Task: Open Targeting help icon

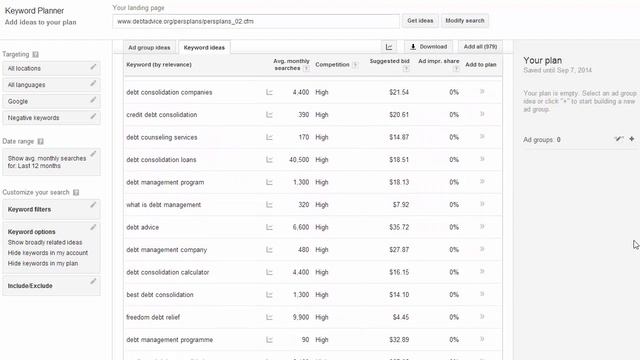Action: coord(36,54)
